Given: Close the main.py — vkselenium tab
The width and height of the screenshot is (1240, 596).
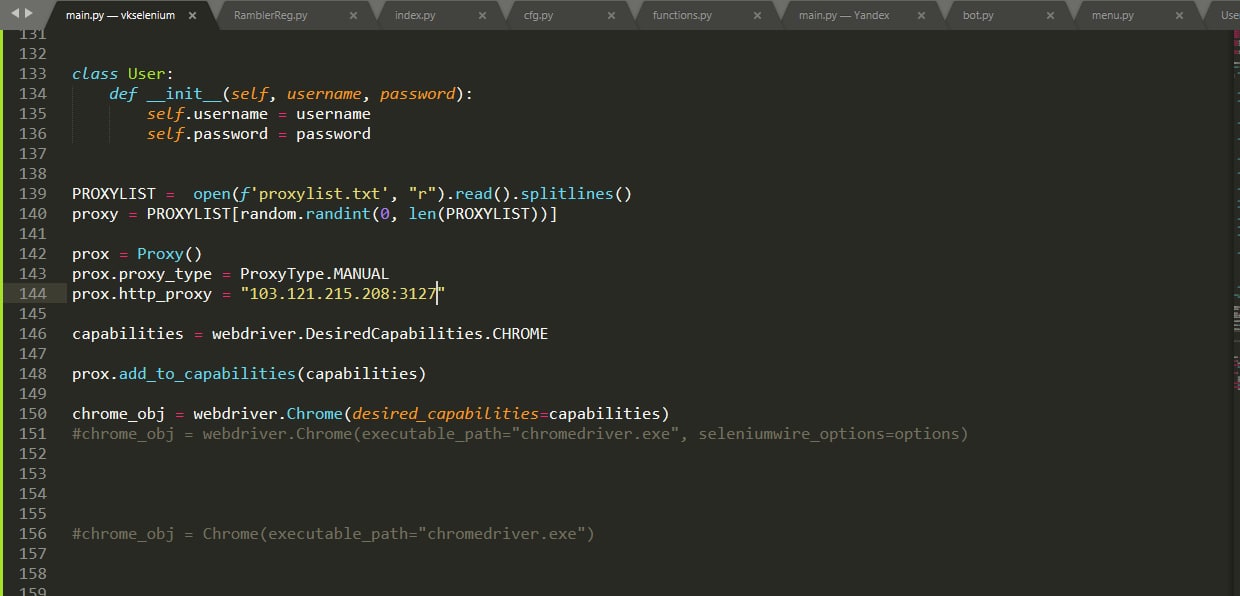Looking at the screenshot, I should [x=192, y=16].
